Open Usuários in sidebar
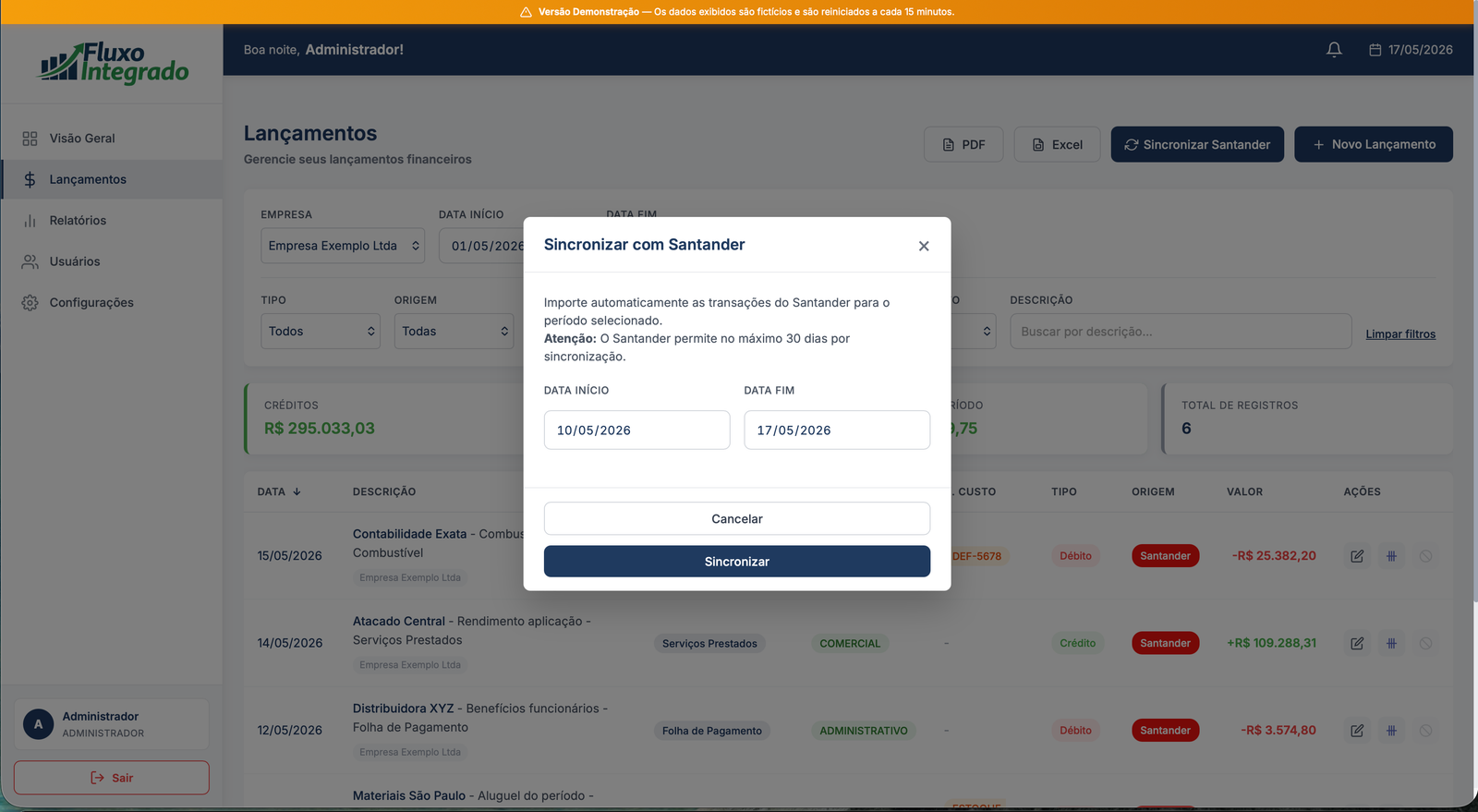Screen dimensions: 1478x812 tap(112, 261)
